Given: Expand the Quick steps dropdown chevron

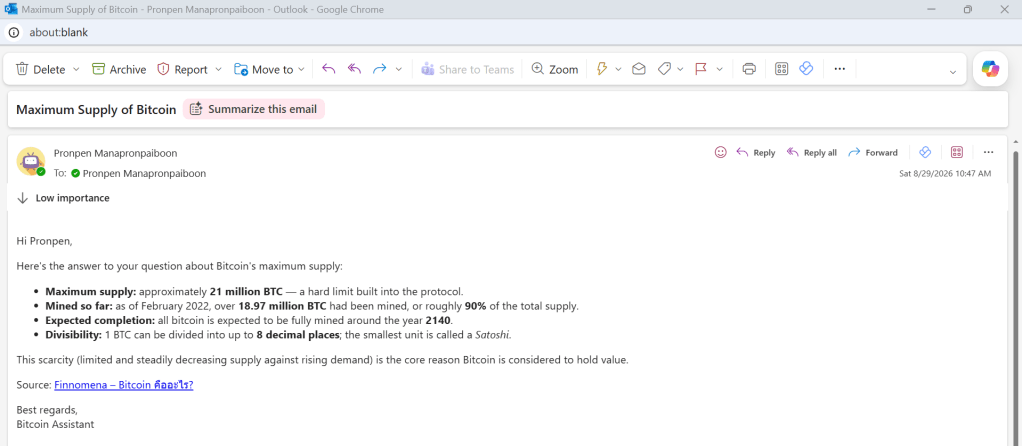Looking at the screenshot, I should click(619, 69).
